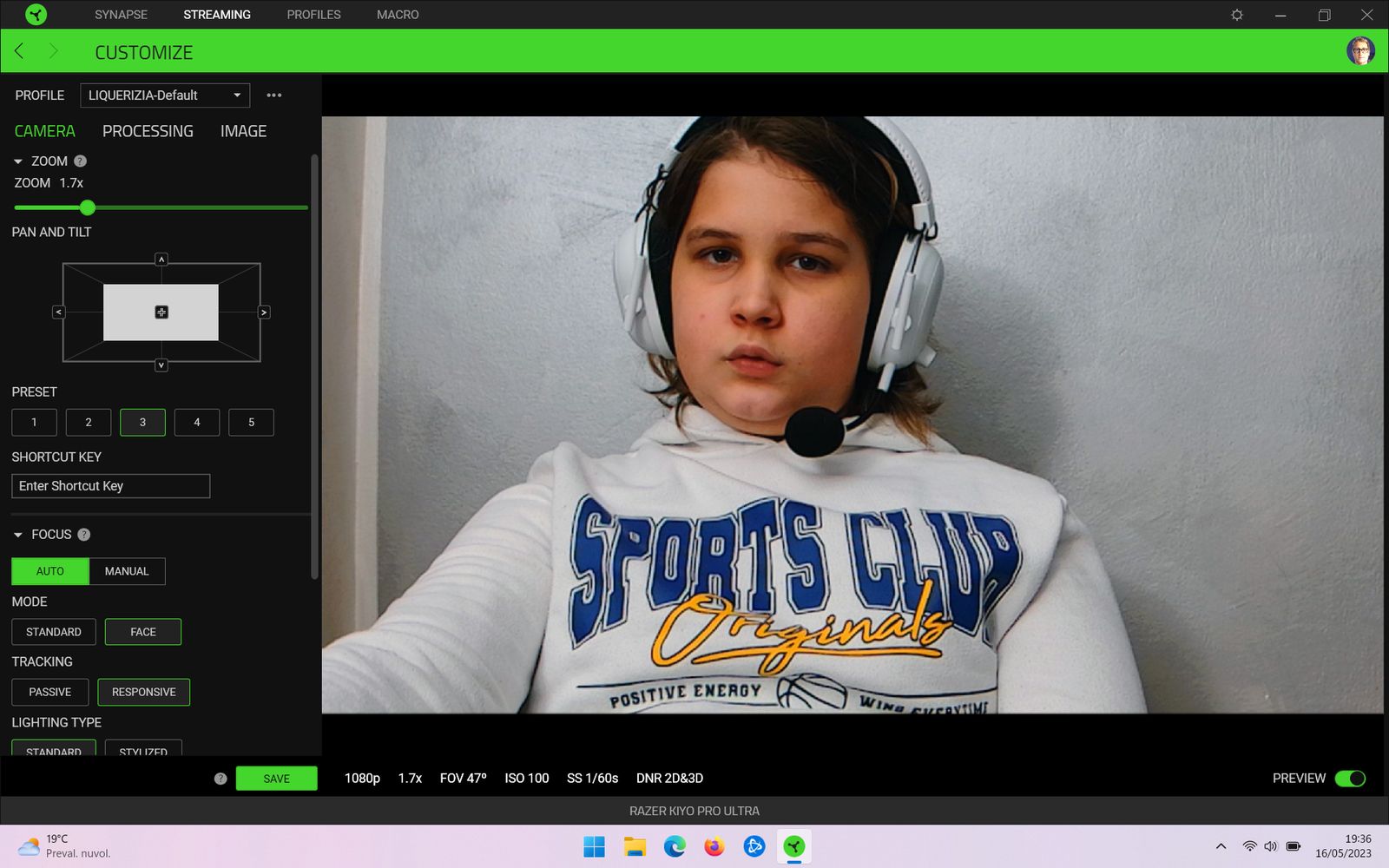The width and height of the screenshot is (1389, 868).
Task: Open weather widget in taskbar
Action: click(65, 846)
